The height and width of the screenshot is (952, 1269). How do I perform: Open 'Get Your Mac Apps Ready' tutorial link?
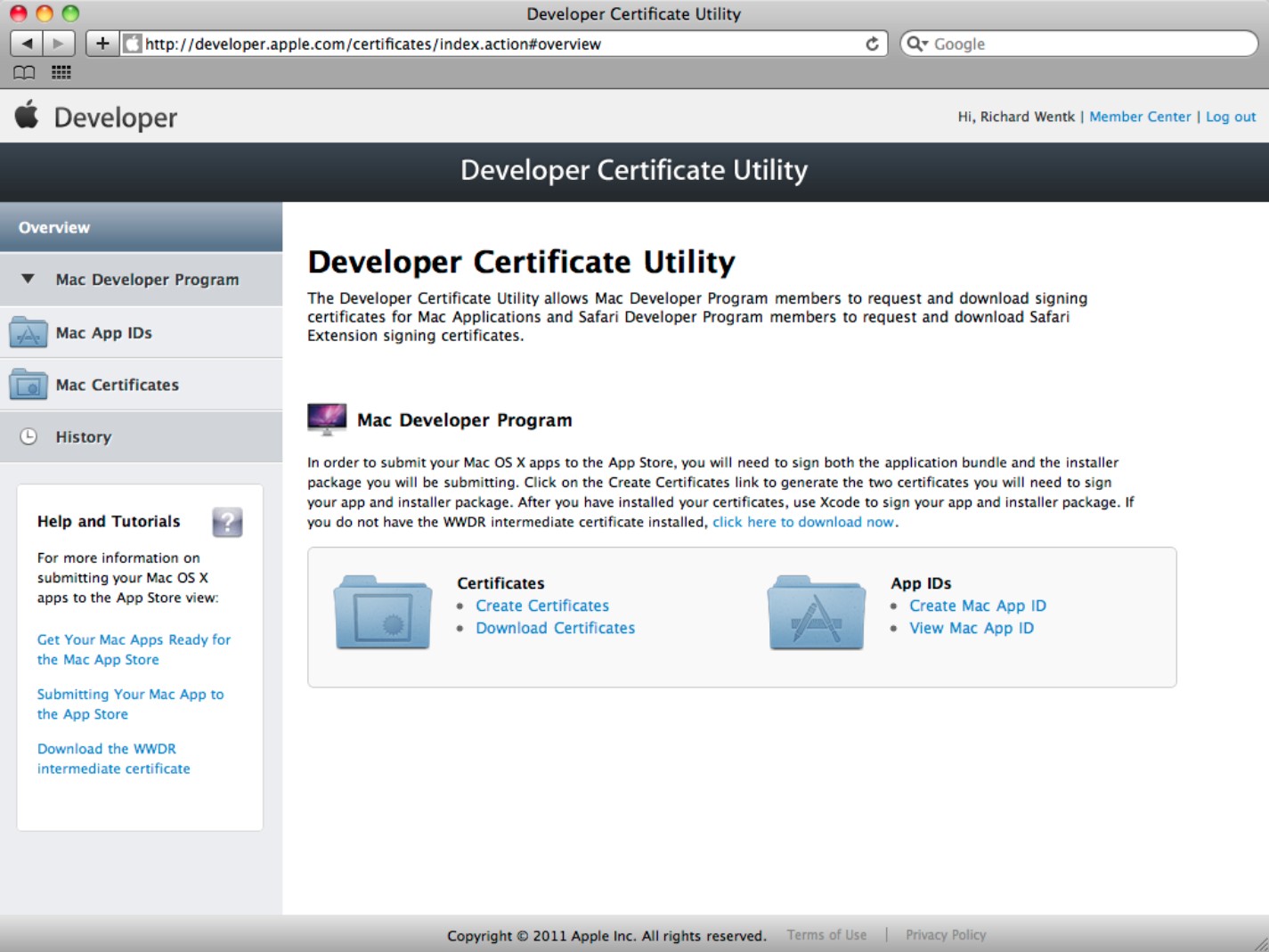[134, 649]
